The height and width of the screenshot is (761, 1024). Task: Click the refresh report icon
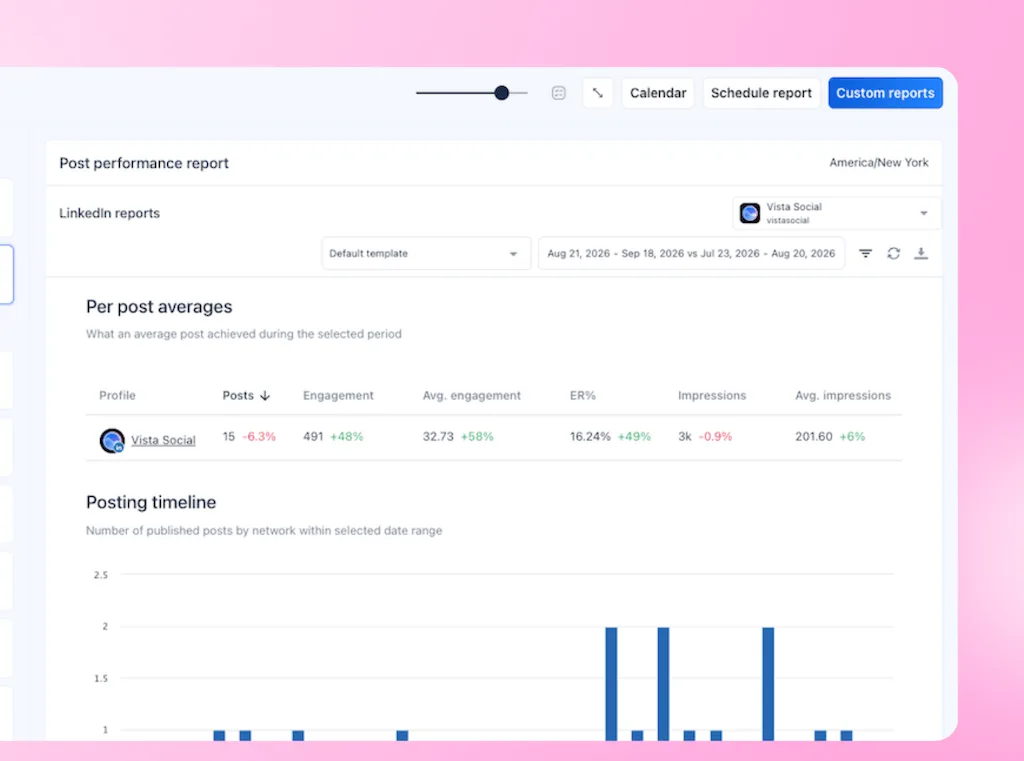click(893, 253)
